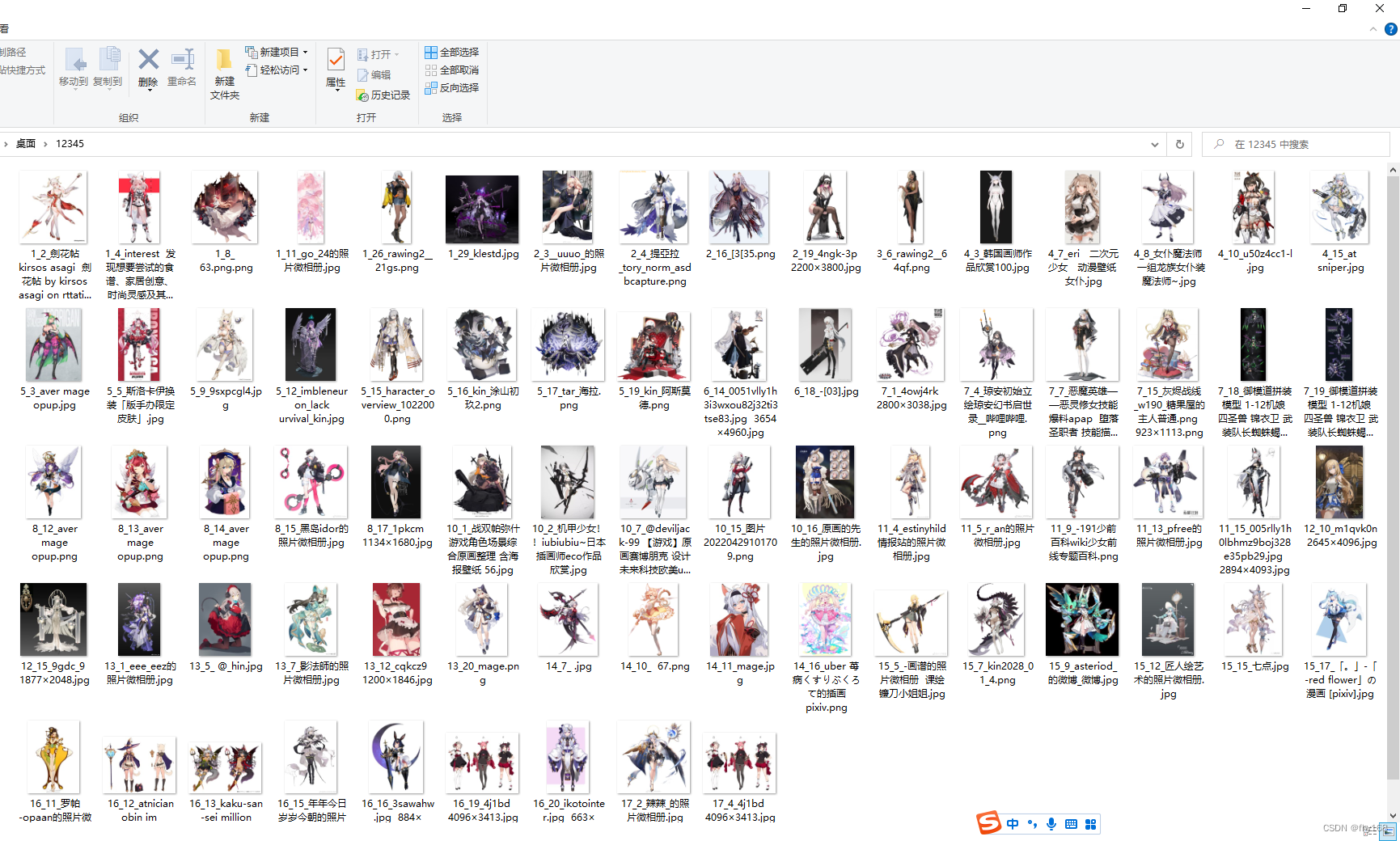Screen dimensions: 1400x841
Task: Select thumbnail of 4_15_at sniper.jpg
Action: point(1339,207)
